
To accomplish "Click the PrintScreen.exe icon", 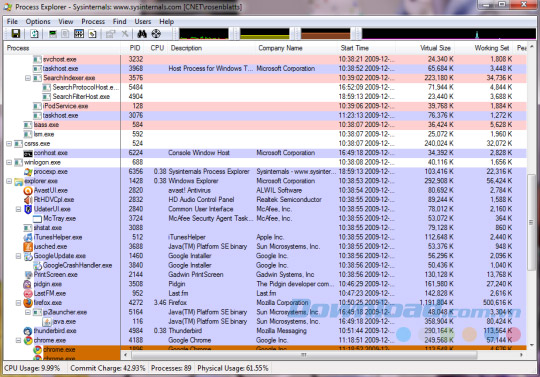I will click(x=28, y=275).
